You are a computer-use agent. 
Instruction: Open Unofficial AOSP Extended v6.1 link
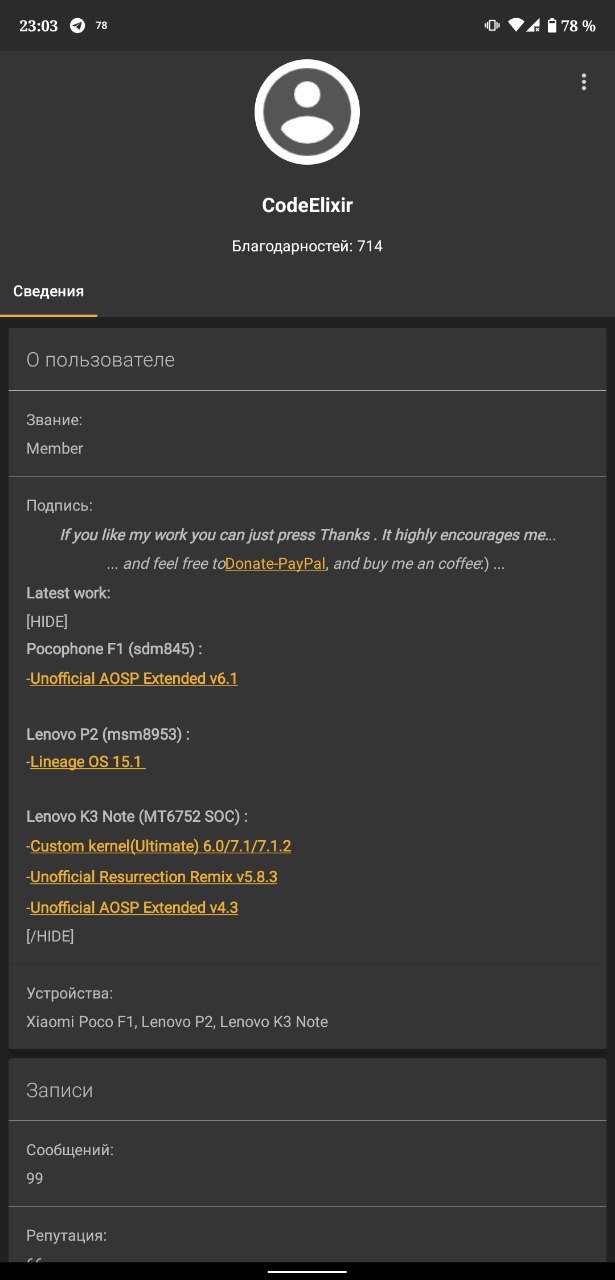pyautogui.click(x=134, y=679)
